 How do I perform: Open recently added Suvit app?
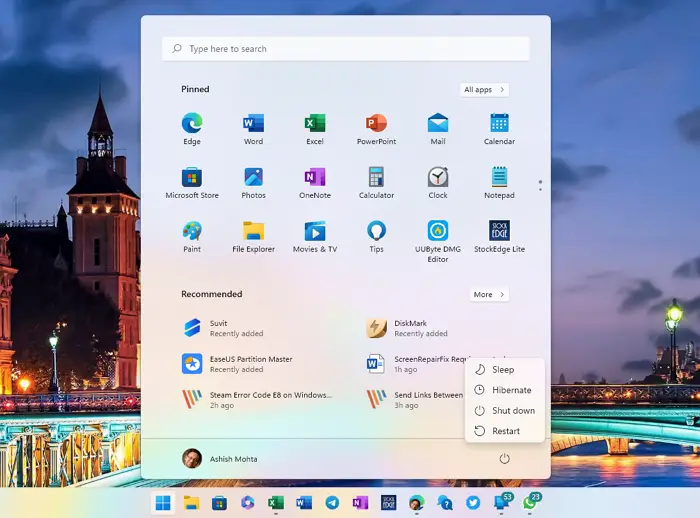[x=223, y=328]
